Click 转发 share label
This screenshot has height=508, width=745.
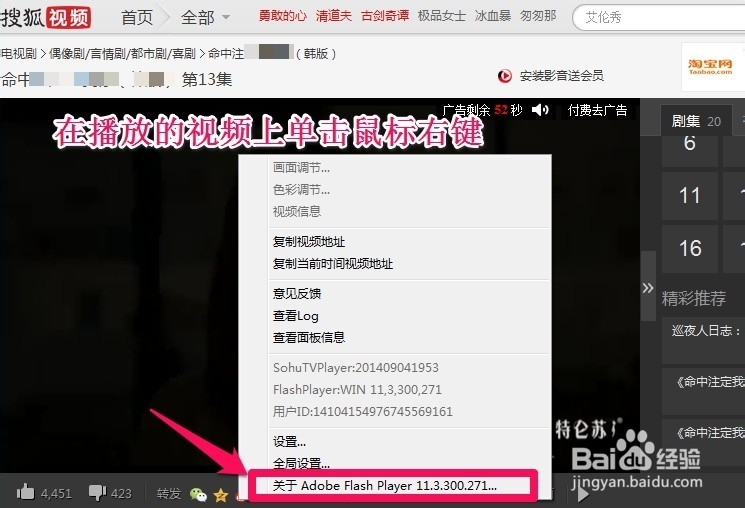[169, 494]
